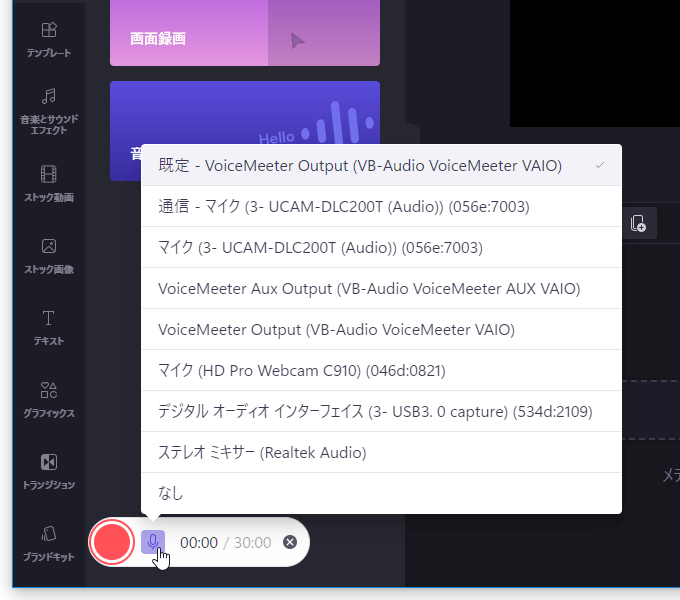This screenshot has height=600, width=680.
Task: Select VoiceMeeter Aux Output (AUX VAIO)
Action: [381, 288]
